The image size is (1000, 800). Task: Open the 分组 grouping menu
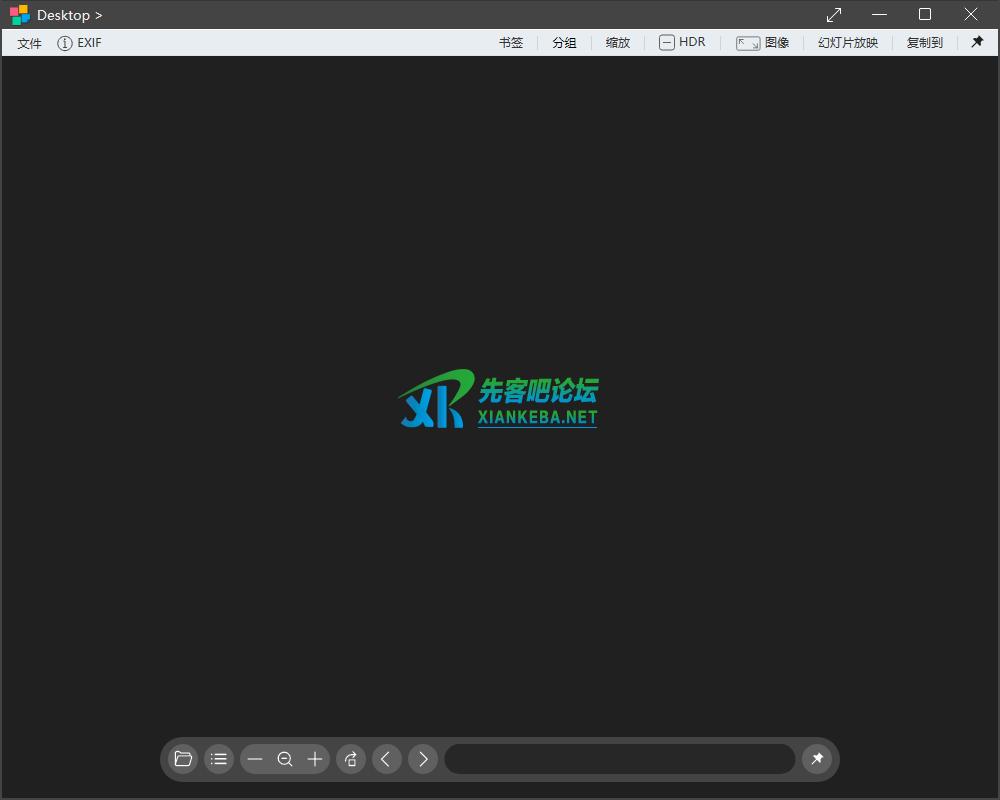(564, 42)
